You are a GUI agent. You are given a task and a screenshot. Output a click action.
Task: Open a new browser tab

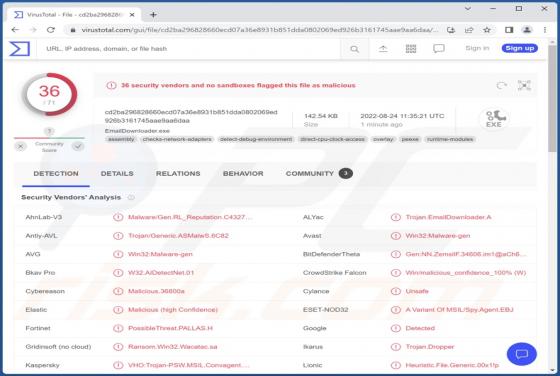coord(153,15)
